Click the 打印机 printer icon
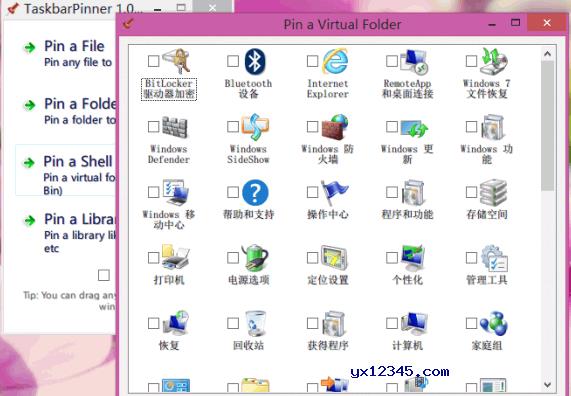 (x=176, y=257)
